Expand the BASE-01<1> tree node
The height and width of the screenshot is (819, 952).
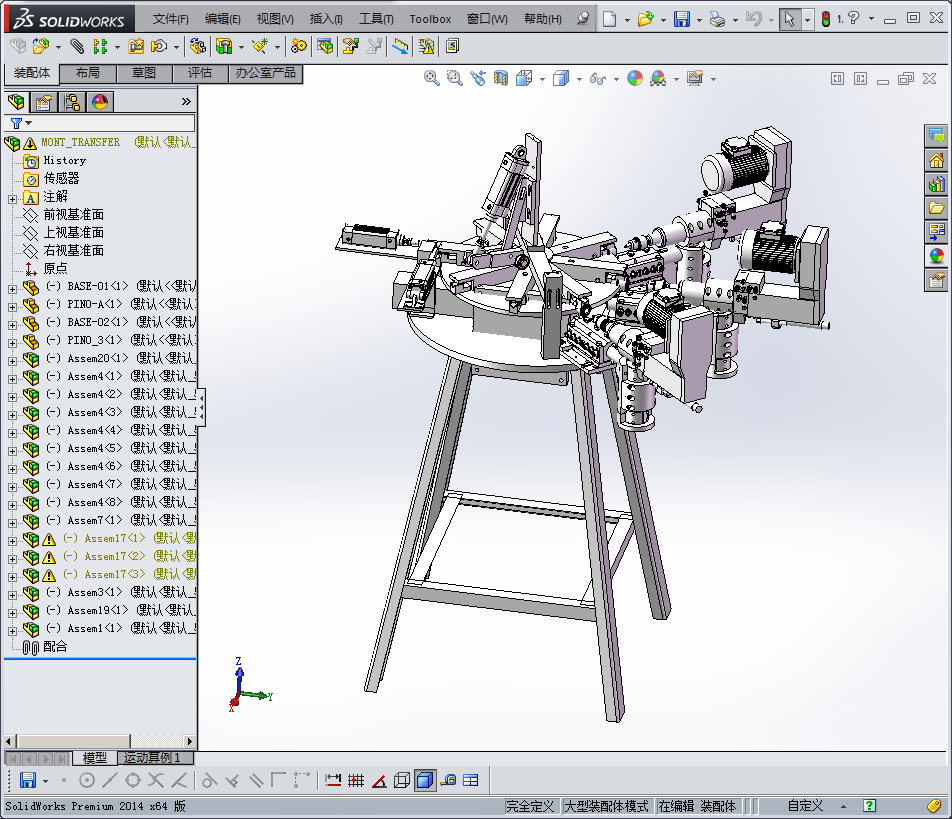(x=12, y=287)
